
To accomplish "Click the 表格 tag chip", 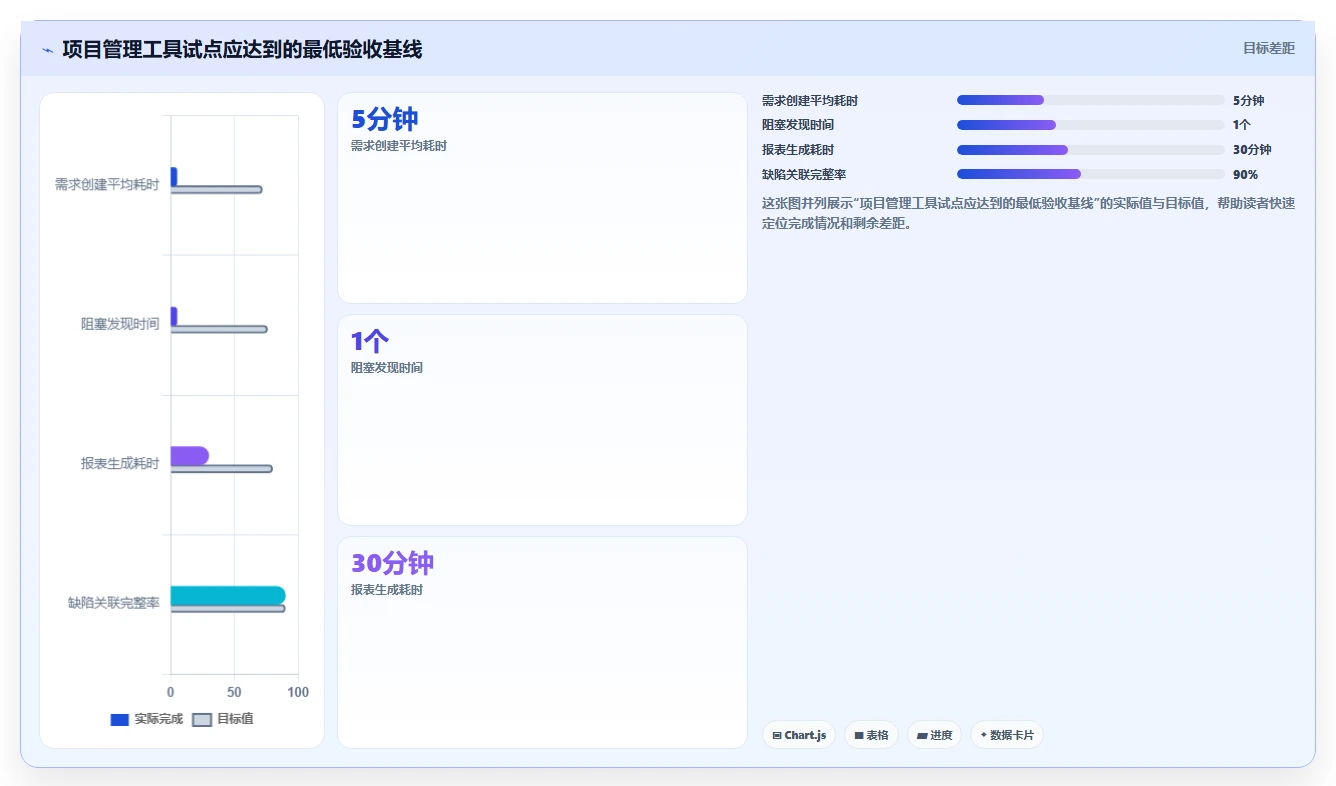I will [x=872, y=735].
